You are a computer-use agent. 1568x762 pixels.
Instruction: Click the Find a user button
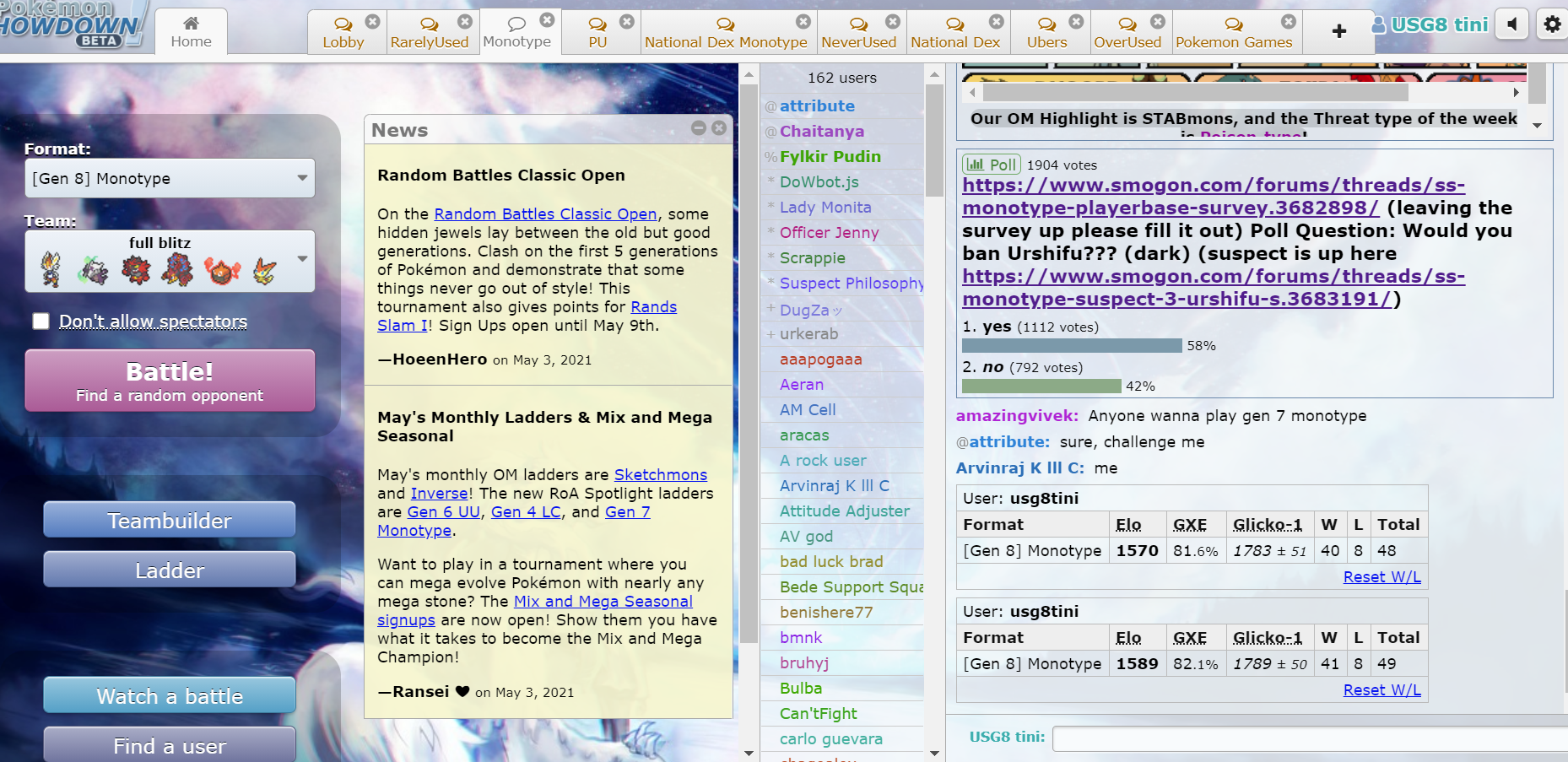(170, 745)
